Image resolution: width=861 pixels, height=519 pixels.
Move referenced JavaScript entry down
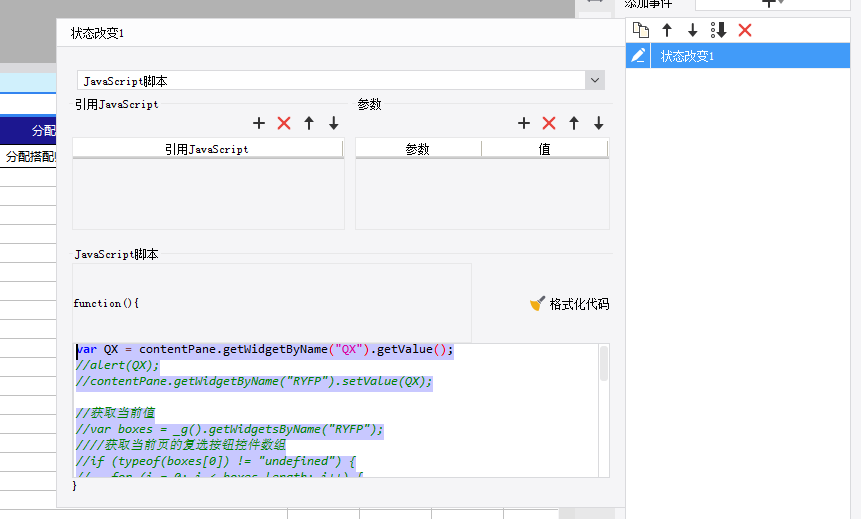[333, 123]
